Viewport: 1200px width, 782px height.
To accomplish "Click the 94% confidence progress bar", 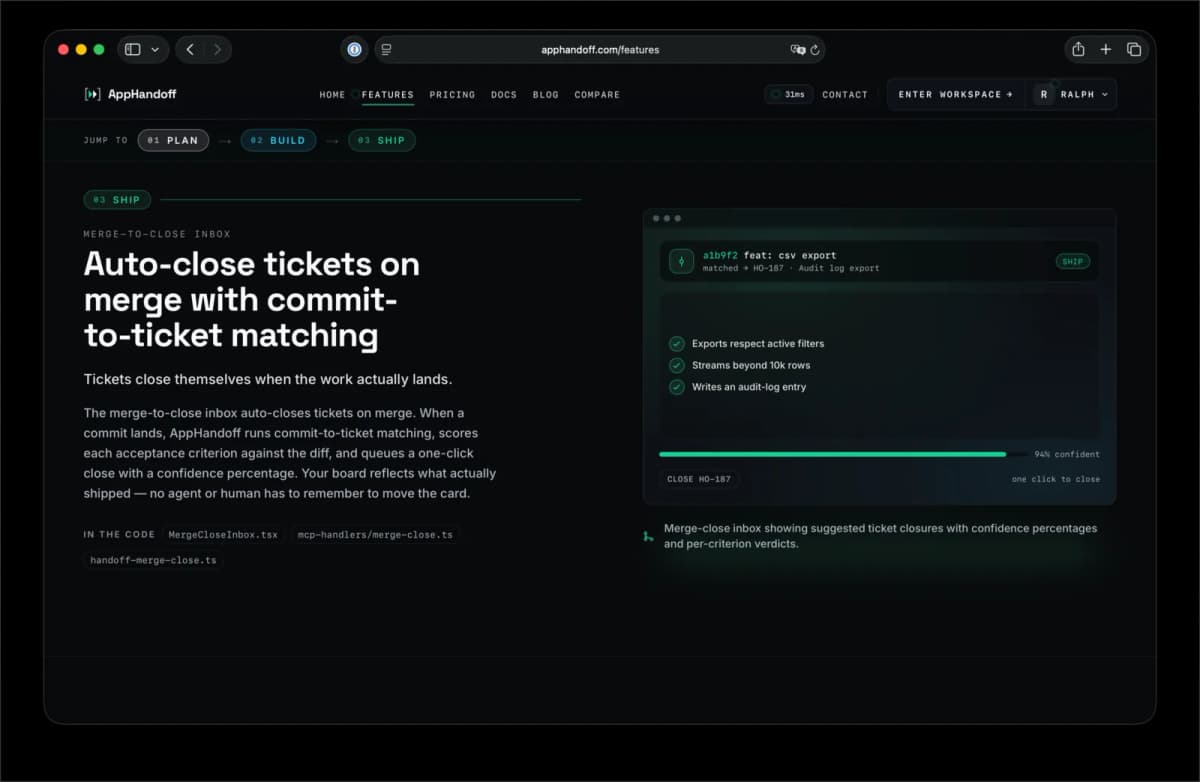I will click(843, 454).
